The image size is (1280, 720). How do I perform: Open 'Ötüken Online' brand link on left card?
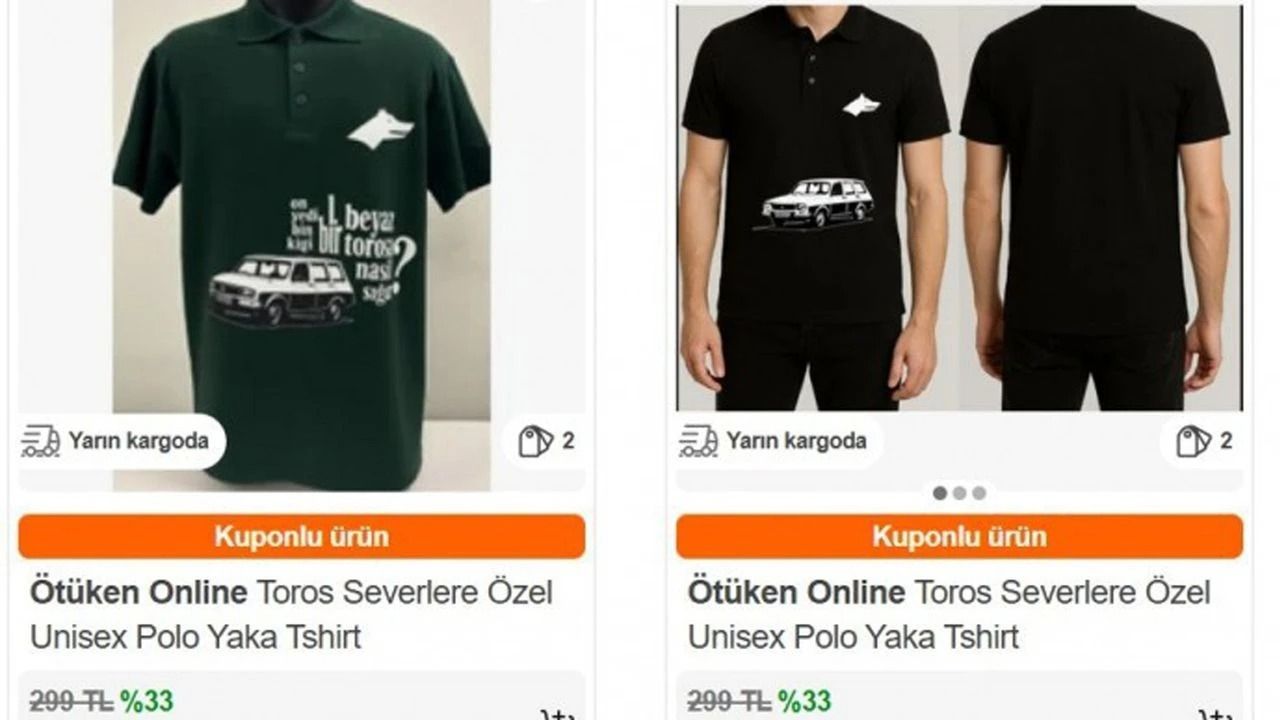(x=139, y=592)
